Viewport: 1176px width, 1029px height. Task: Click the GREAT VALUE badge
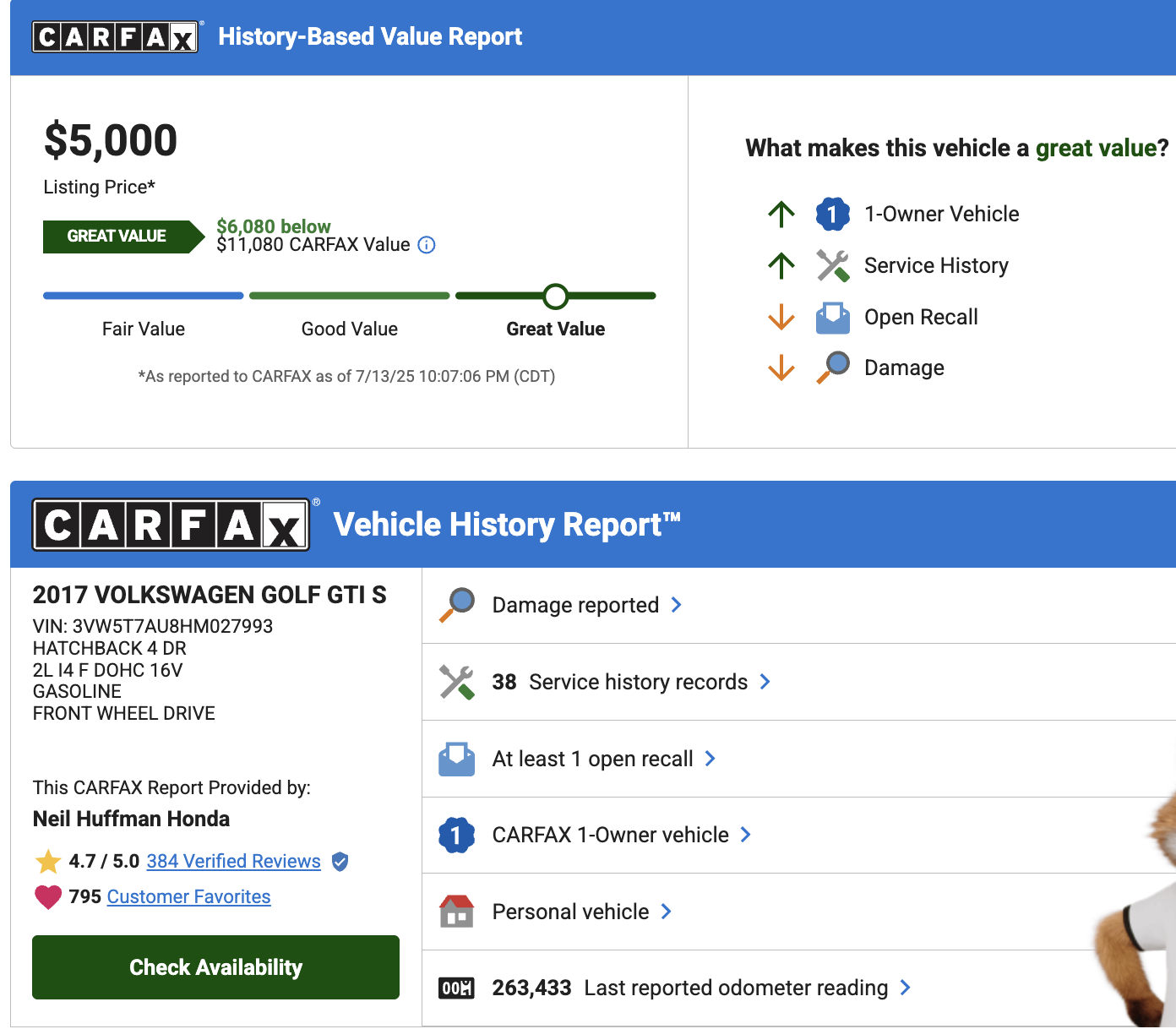tap(123, 237)
